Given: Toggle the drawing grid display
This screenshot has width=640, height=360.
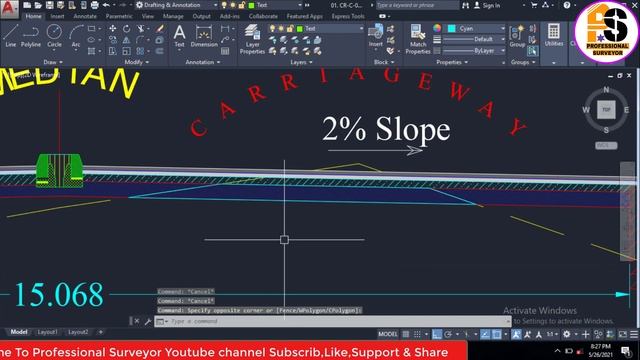Looking at the screenshot, I should (x=406, y=334).
